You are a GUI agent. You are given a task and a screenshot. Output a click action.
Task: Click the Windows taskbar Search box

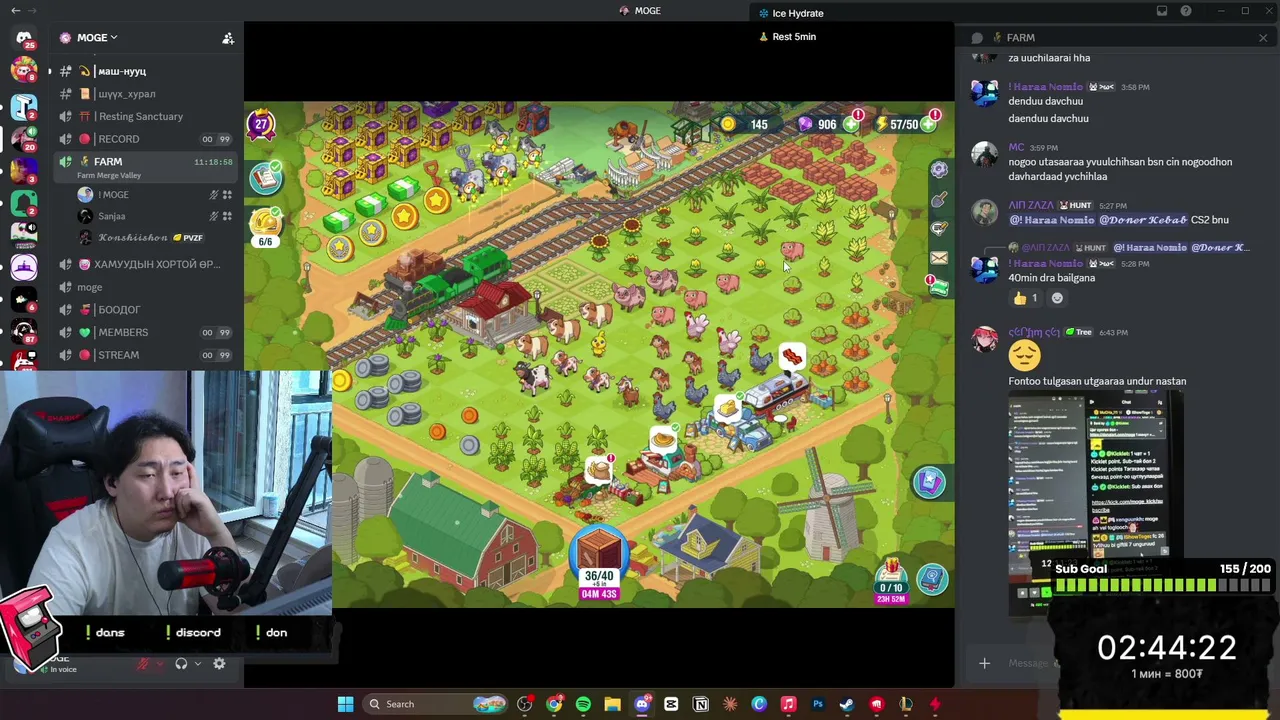(x=436, y=704)
